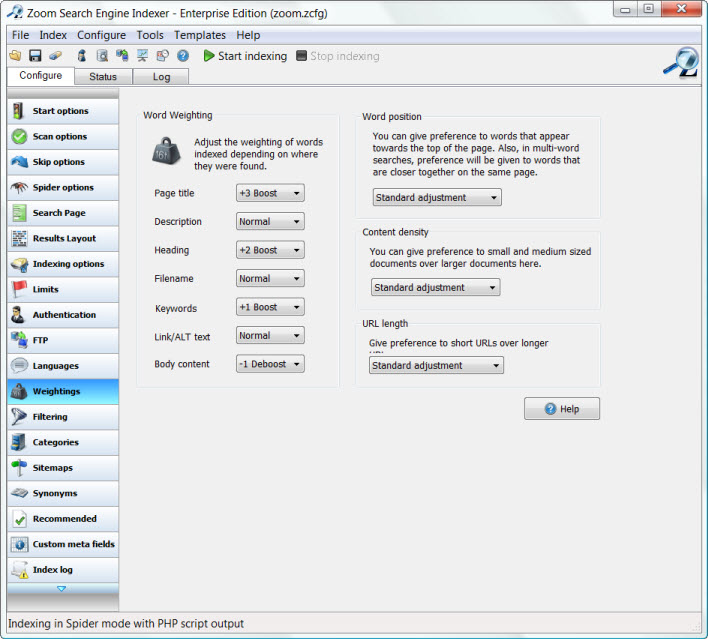Open Authentication via person icon
708x639 pixels.
(x=18, y=315)
